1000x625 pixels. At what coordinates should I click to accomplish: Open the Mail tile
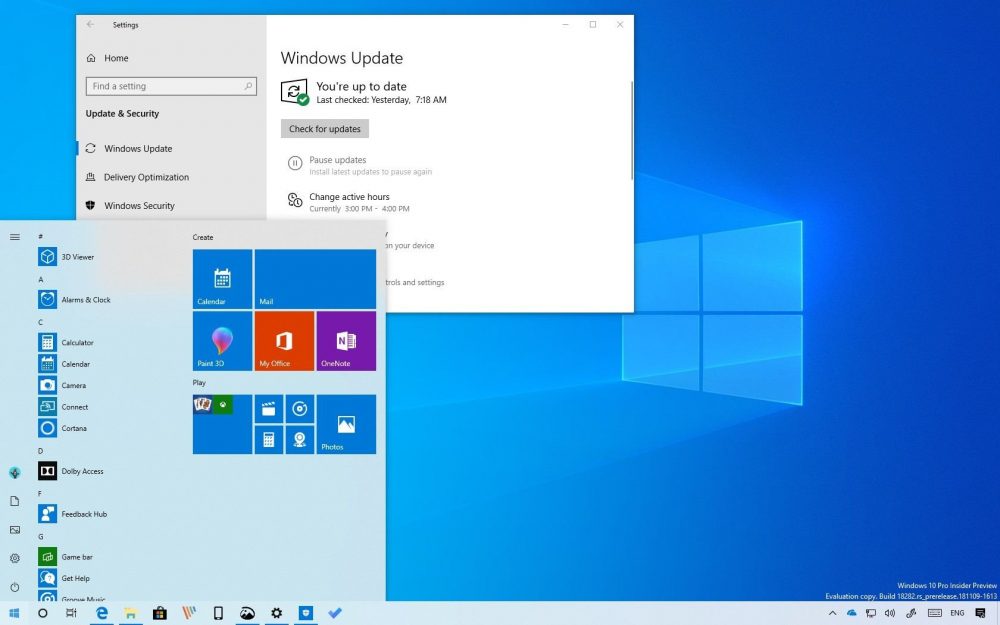315,278
